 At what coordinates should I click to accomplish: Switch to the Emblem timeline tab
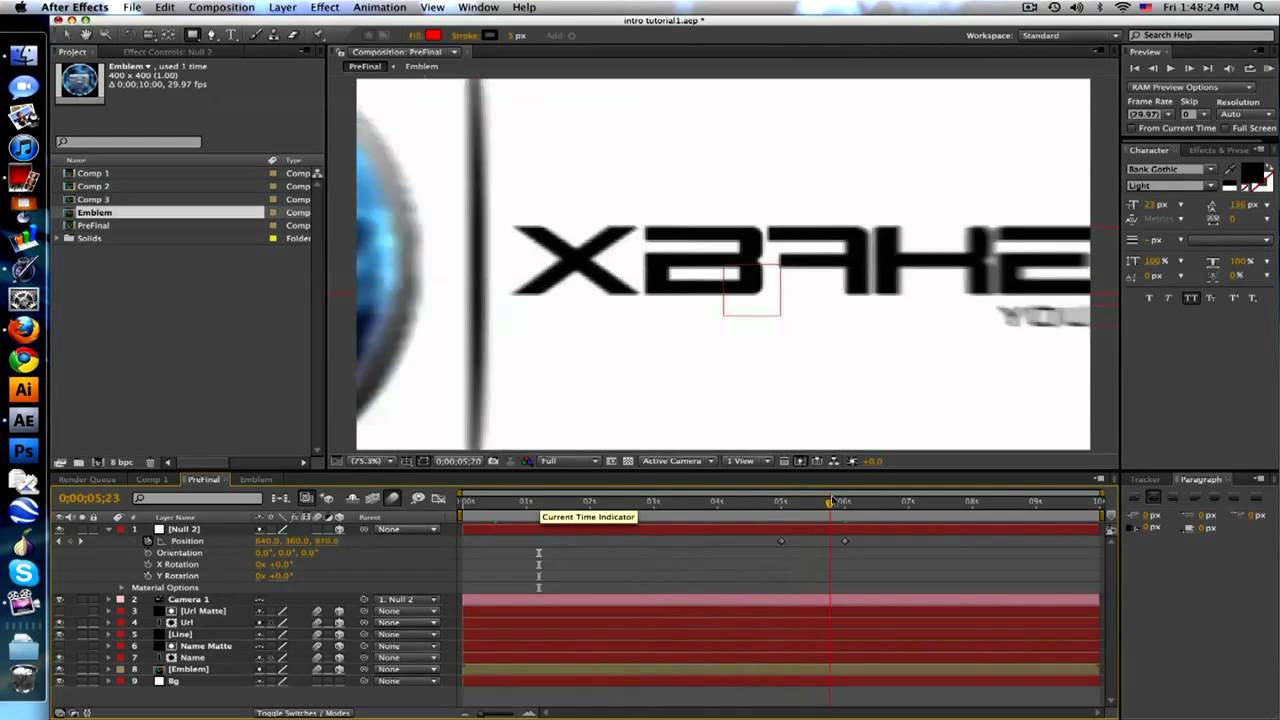click(x=256, y=479)
